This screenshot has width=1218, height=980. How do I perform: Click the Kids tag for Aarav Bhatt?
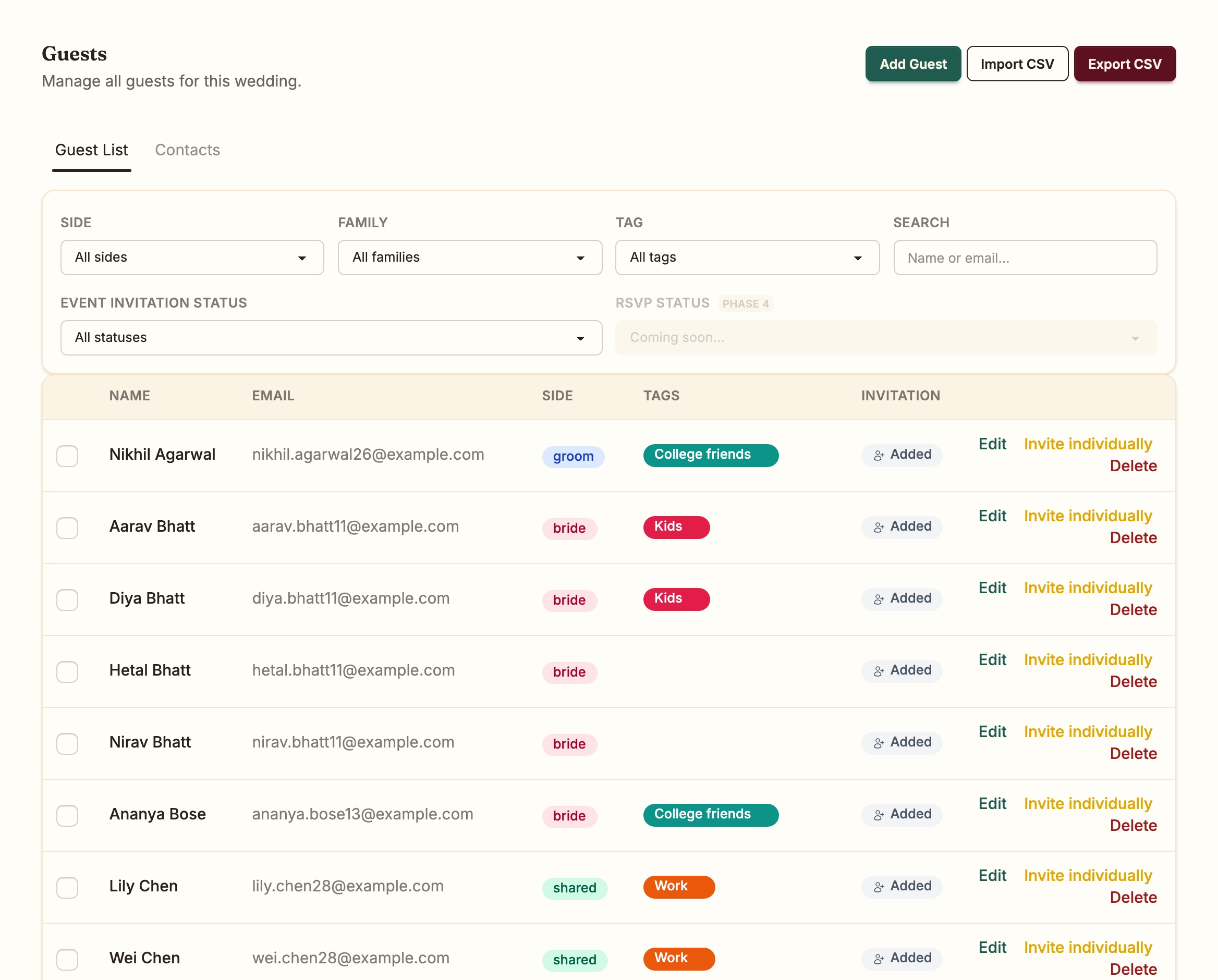(676, 527)
